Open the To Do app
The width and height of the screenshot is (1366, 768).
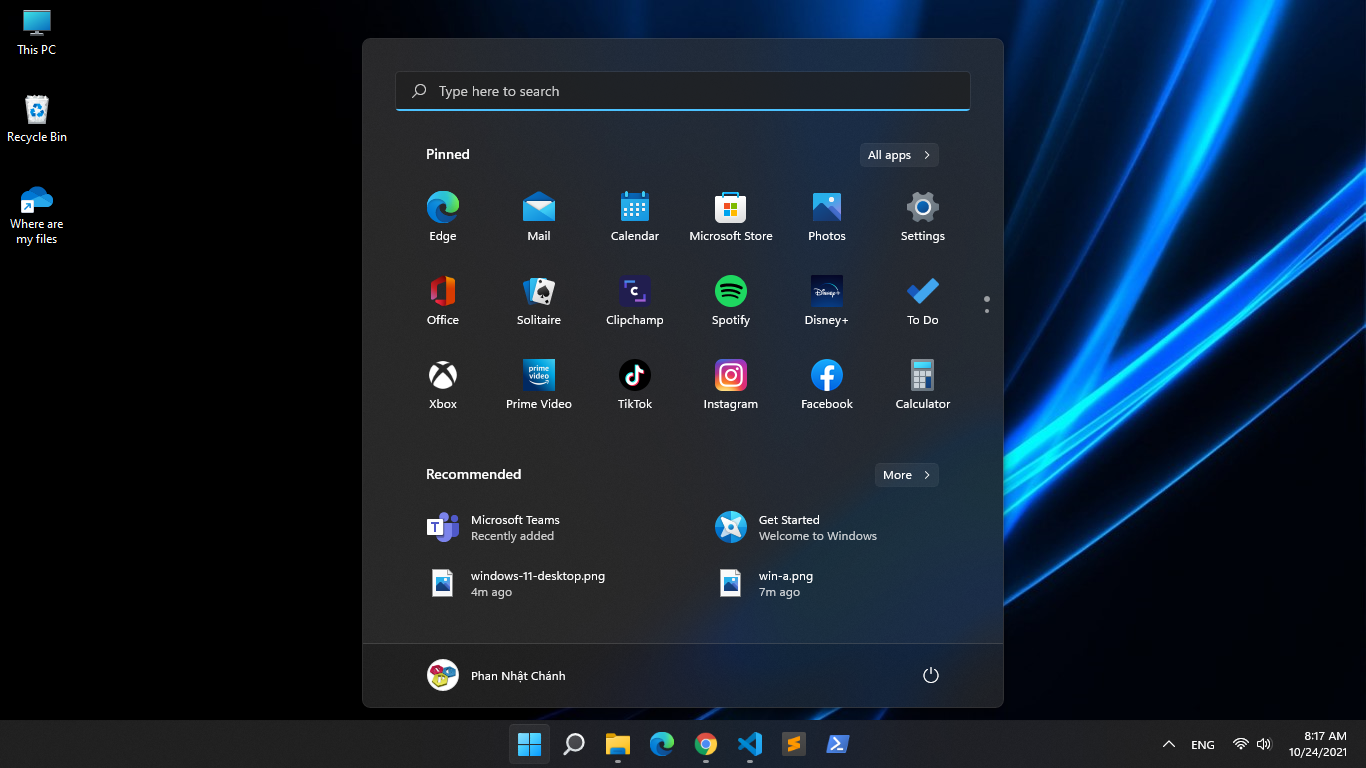pos(923,301)
